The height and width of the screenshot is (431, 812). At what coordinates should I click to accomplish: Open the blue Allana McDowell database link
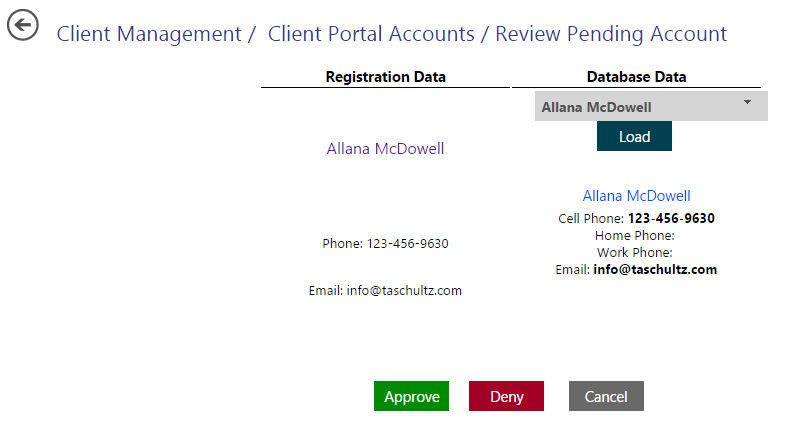point(636,196)
